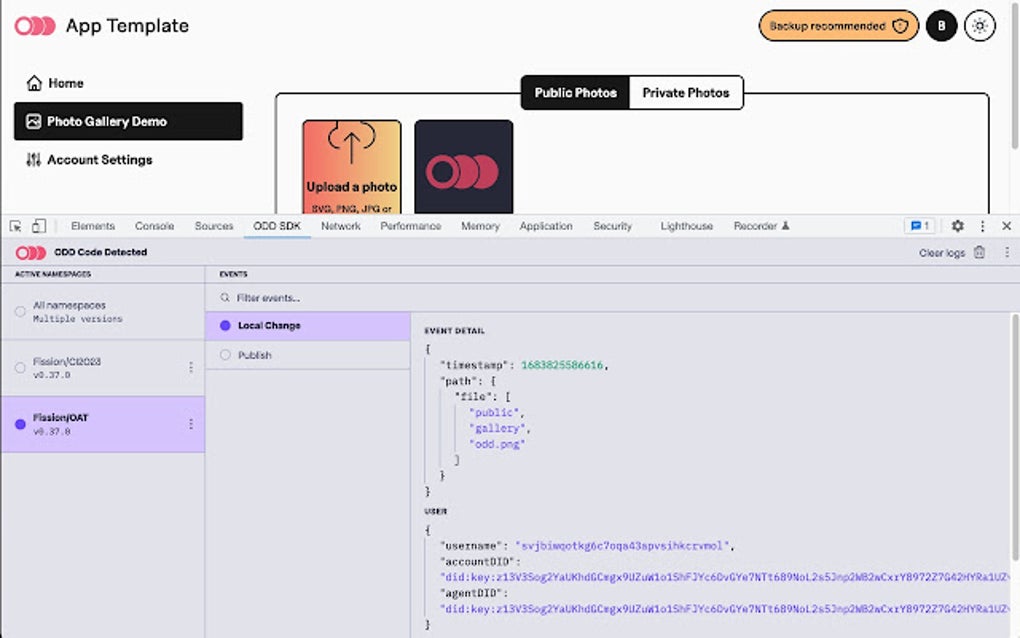Open the kebab menu beside Fission/CI2023
This screenshot has height=638, width=1020.
click(x=191, y=367)
